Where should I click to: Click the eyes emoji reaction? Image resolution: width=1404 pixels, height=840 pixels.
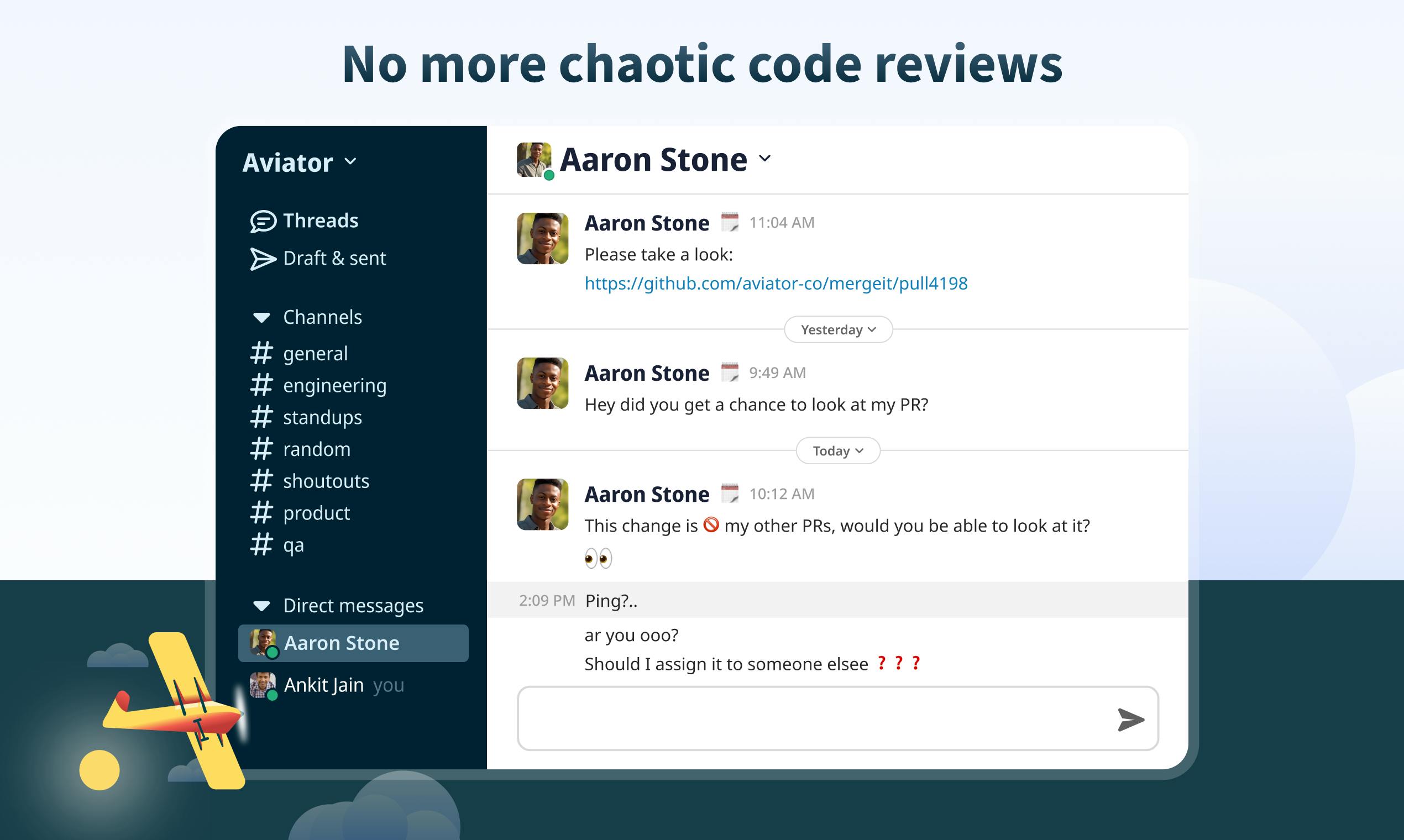point(599,559)
